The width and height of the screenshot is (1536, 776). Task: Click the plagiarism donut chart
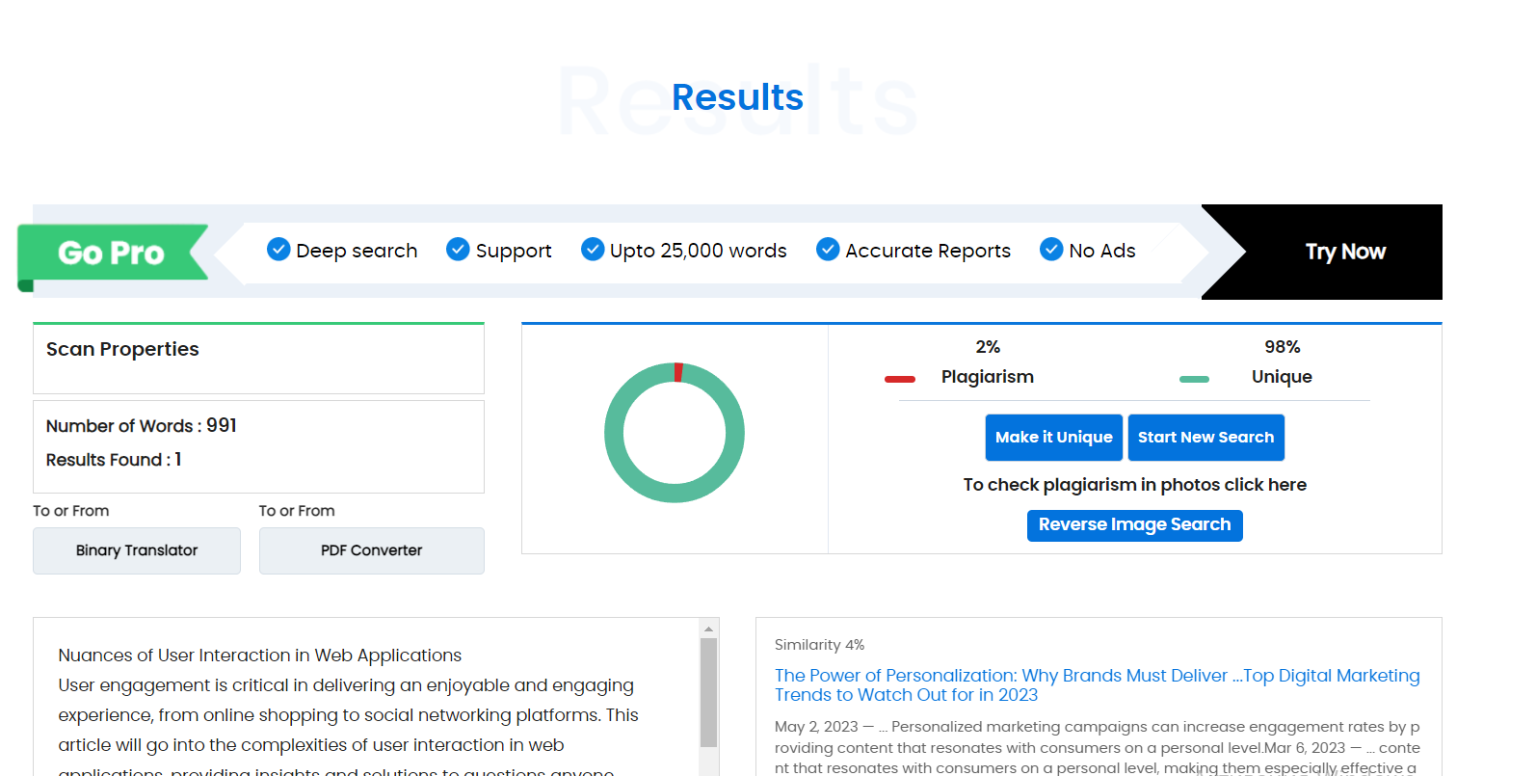click(x=674, y=431)
